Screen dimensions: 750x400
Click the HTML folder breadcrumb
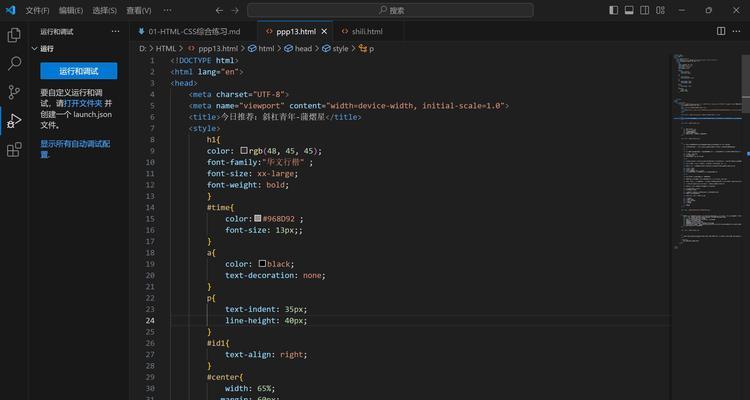point(166,48)
